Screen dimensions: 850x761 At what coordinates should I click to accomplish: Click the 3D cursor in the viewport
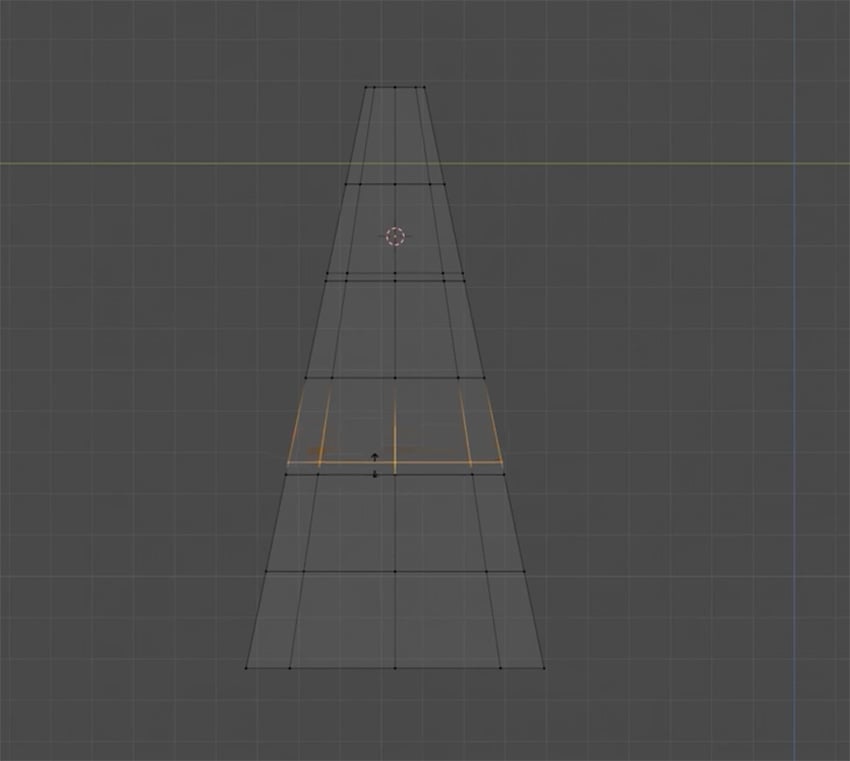coord(394,237)
